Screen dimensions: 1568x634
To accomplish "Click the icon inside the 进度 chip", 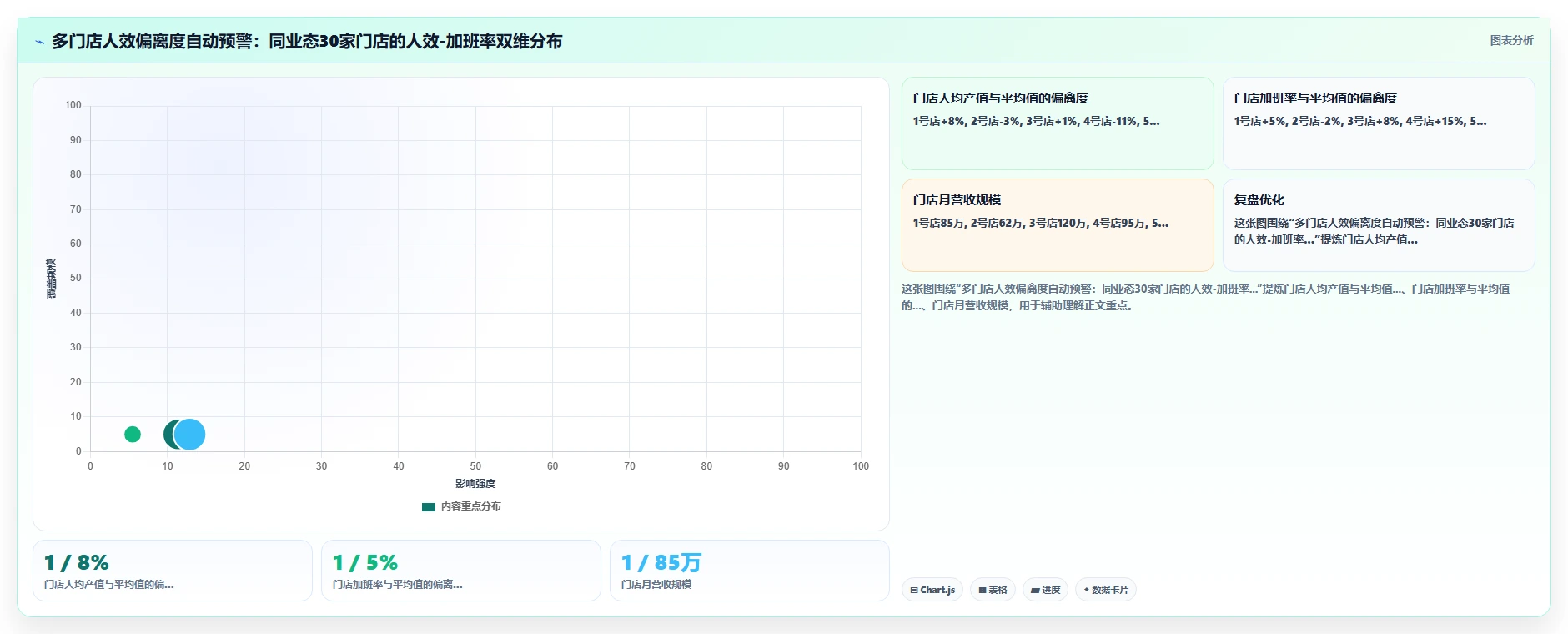I will tap(1035, 590).
